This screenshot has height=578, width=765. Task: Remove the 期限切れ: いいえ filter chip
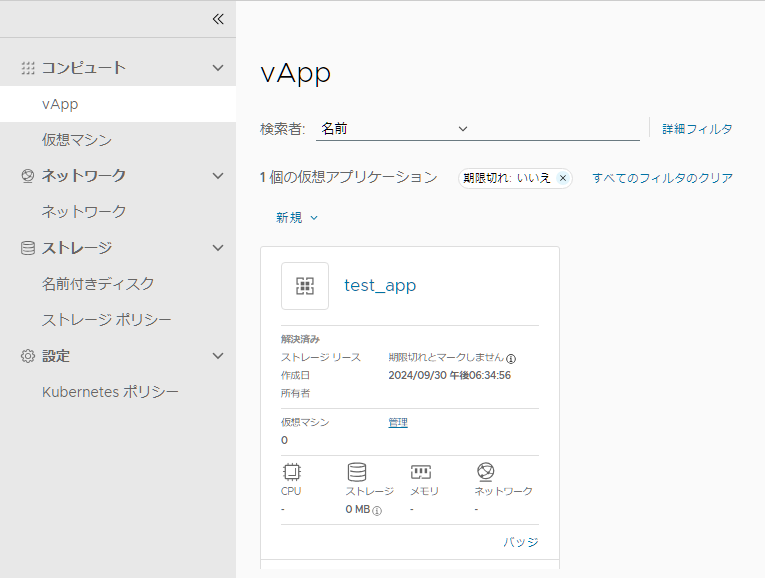click(563, 178)
